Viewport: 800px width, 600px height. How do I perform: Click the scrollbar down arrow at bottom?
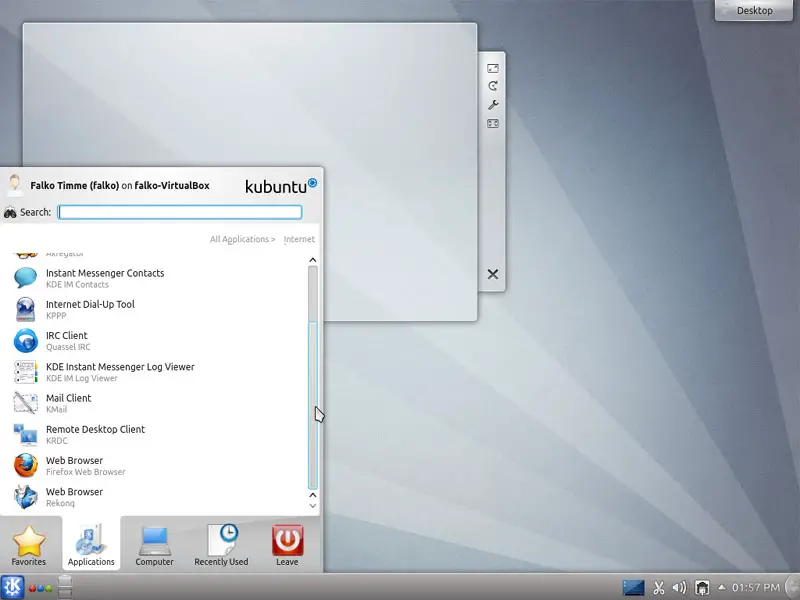(x=313, y=506)
